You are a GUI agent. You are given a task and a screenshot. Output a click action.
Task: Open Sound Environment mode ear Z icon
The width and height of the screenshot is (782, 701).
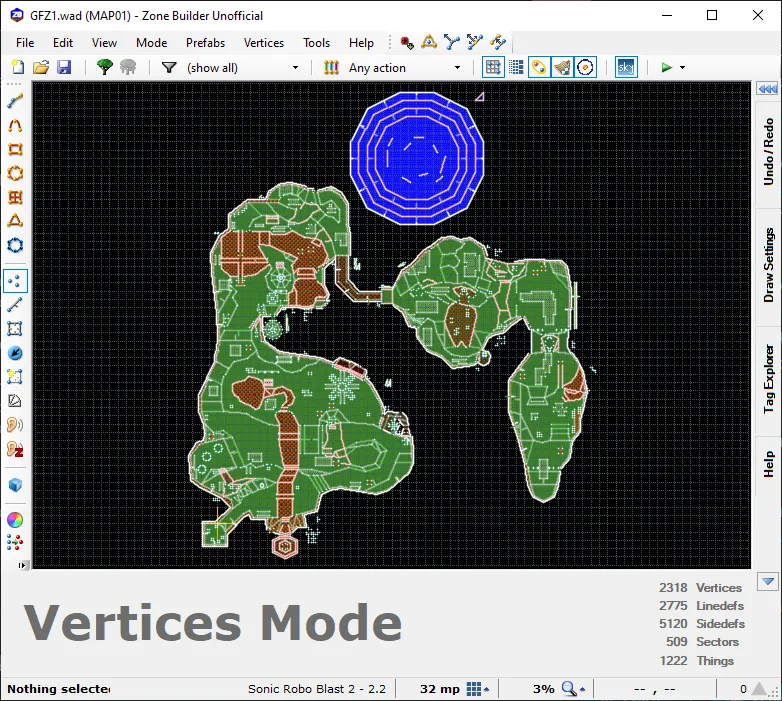[x=15, y=449]
